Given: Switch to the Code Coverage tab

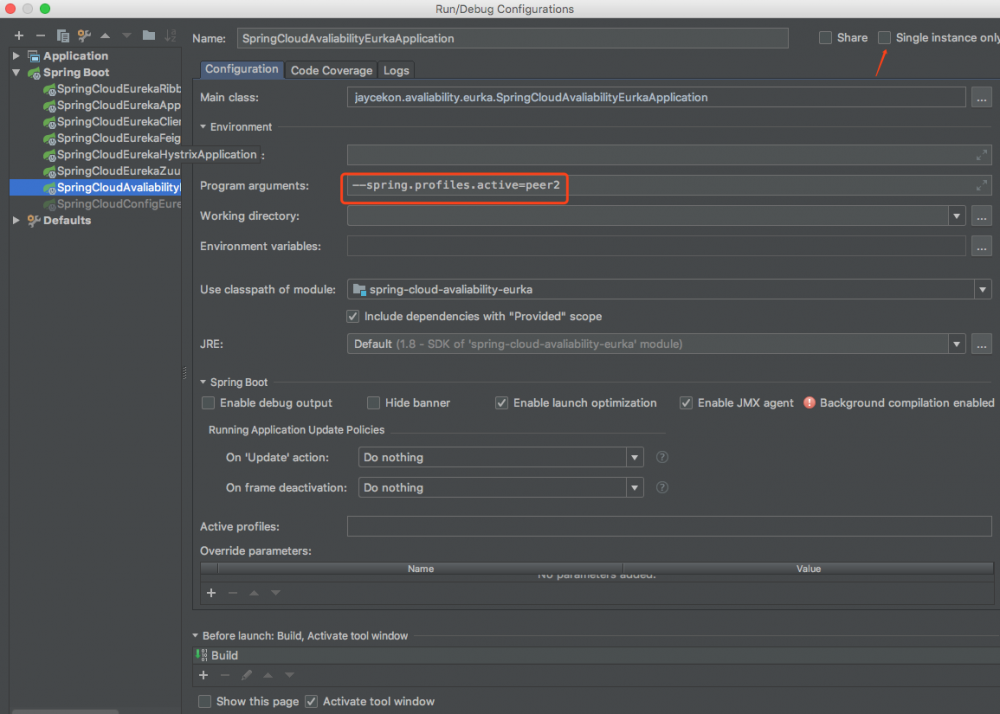Looking at the screenshot, I should pyautogui.click(x=332, y=70).
